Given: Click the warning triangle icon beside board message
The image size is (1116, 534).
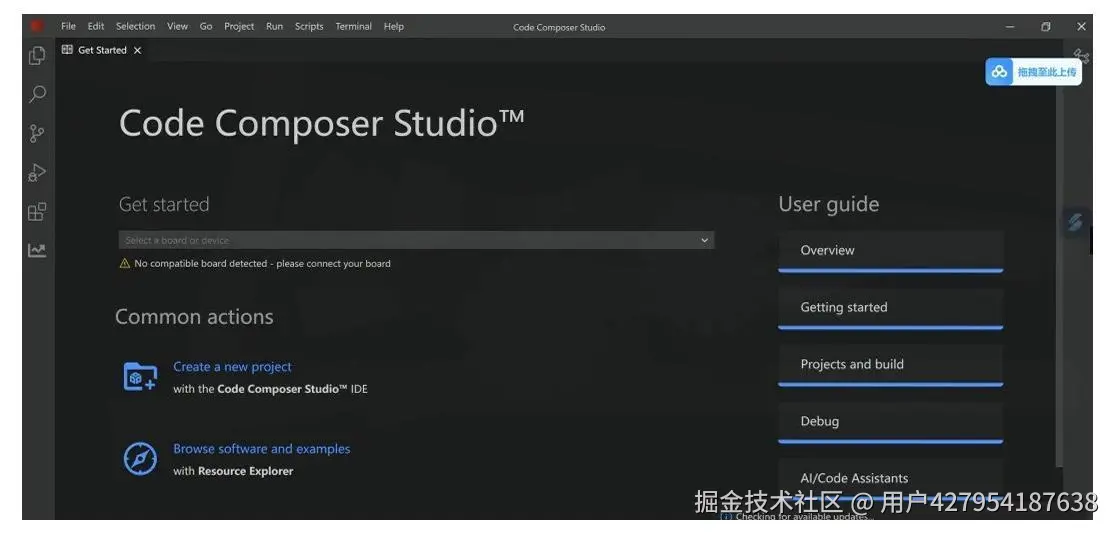Looking at the screenshot, I should (x=125, y=263).
